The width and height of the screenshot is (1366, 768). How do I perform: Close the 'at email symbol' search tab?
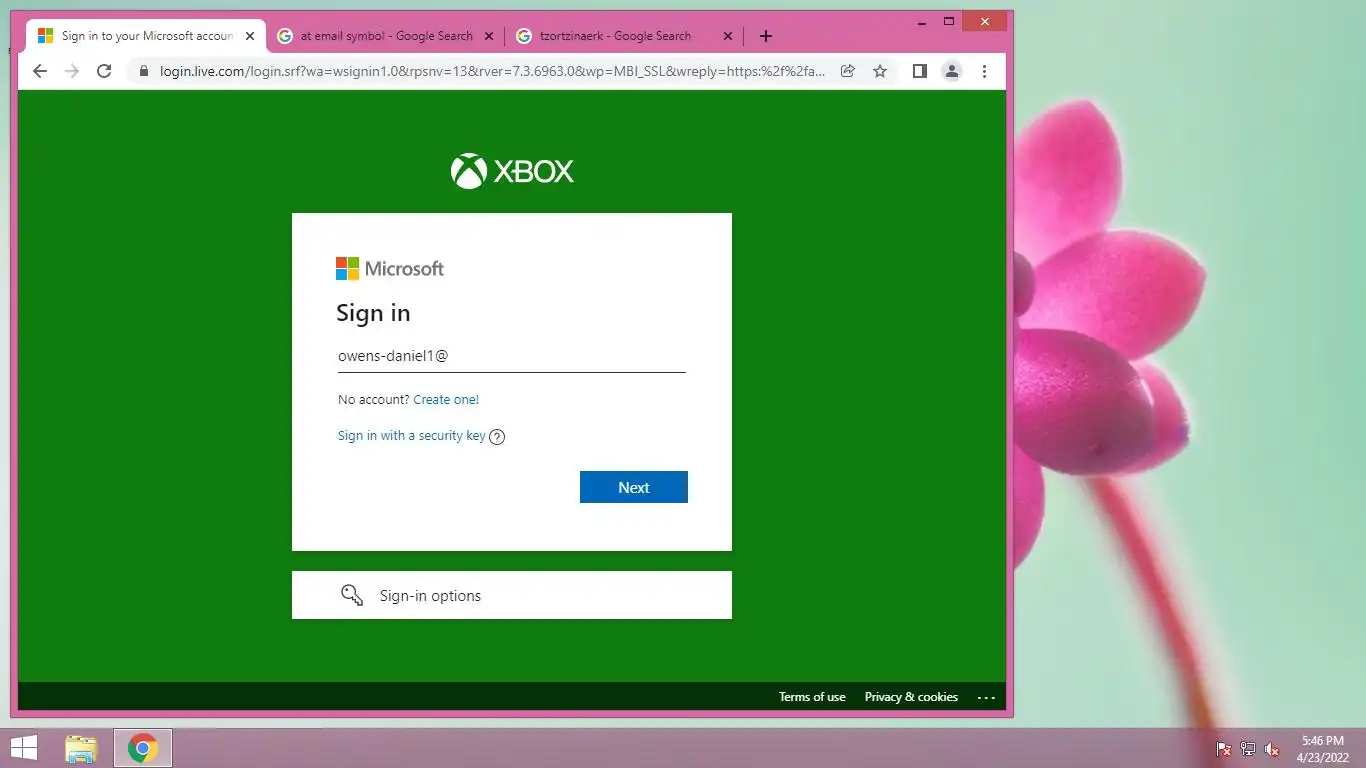489,36
